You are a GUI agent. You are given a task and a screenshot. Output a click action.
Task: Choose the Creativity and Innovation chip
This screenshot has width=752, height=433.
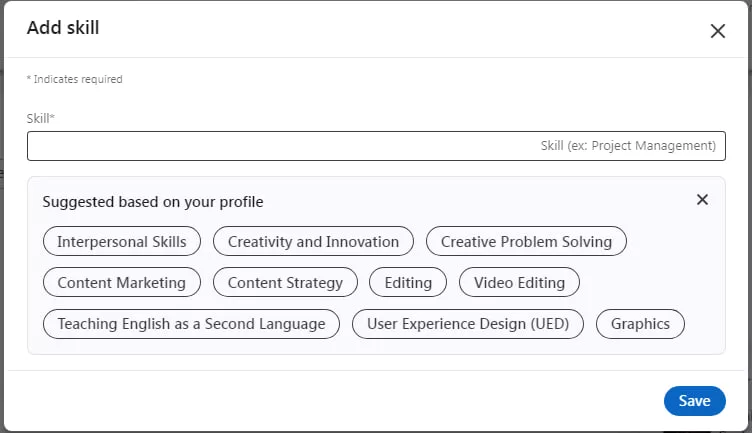click(x=313, y=241)
